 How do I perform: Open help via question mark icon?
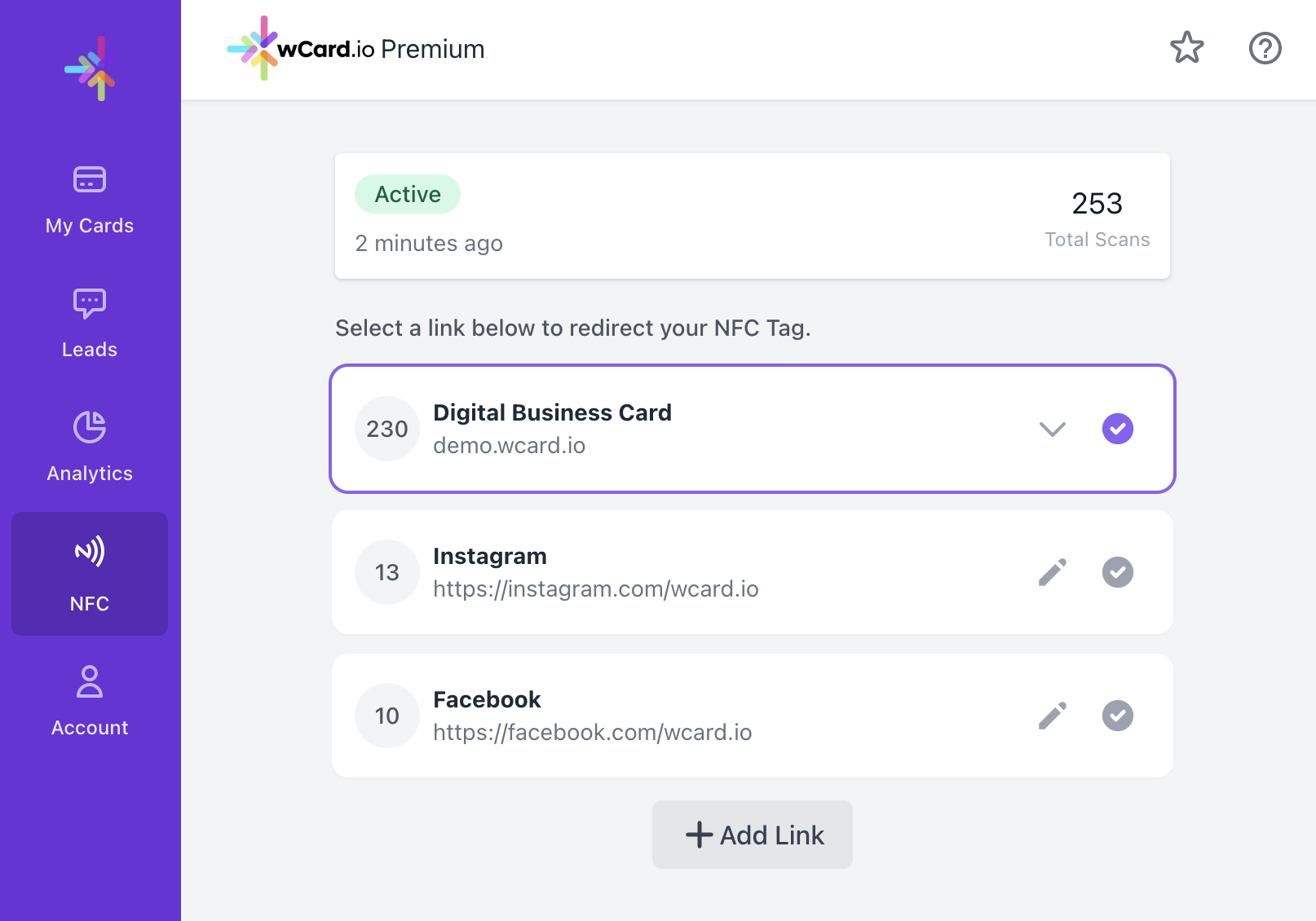tap(1265, 48)
